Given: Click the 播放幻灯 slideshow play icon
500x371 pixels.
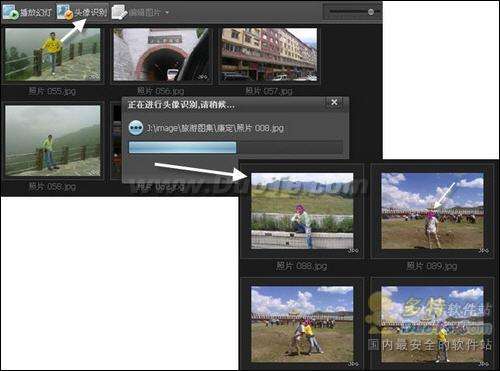Looking at the screenshot, I should point(10,12).
